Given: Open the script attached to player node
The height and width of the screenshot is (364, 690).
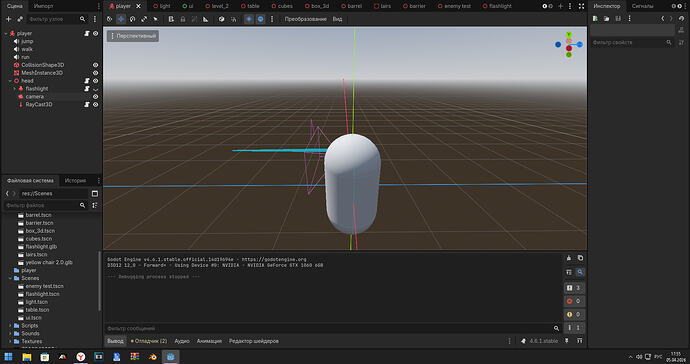Looking at the screenshot, I should [87, 33].
